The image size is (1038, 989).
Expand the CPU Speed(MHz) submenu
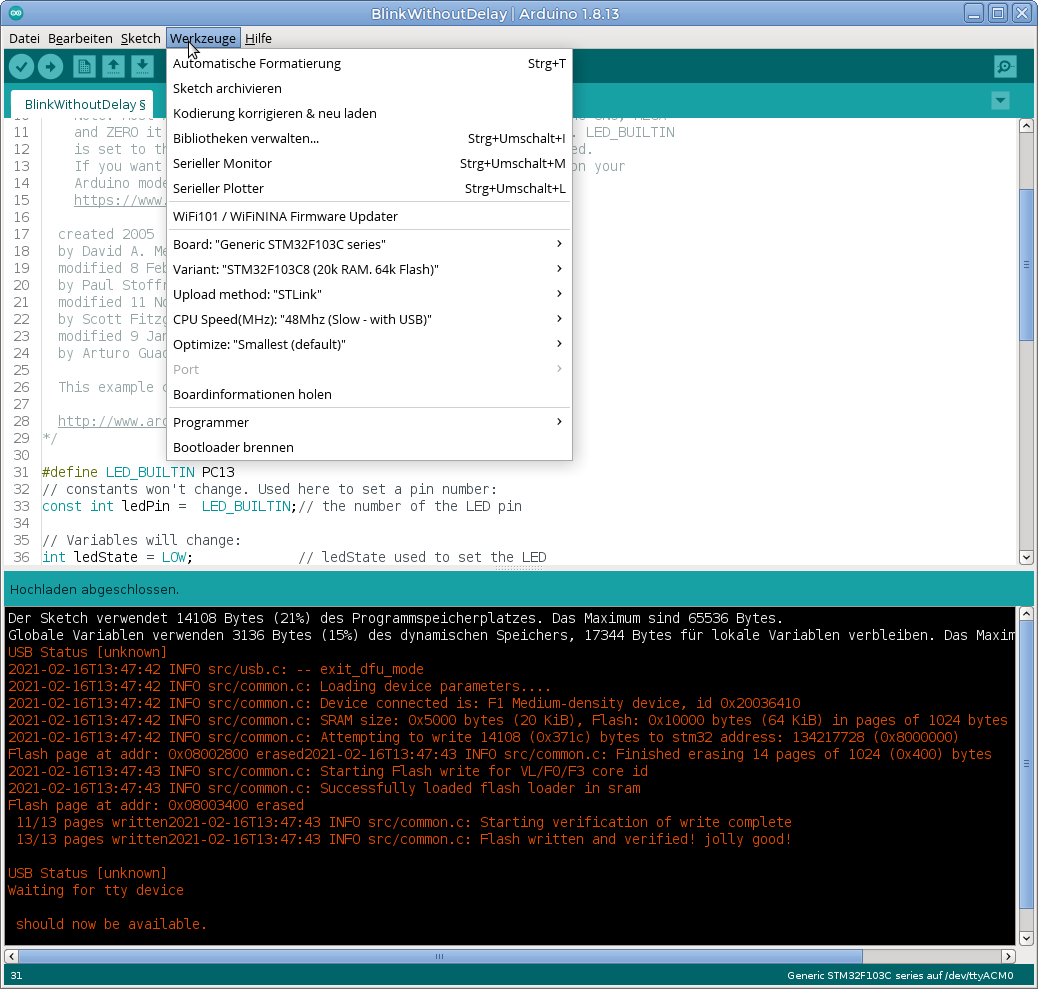pos(369,320)
